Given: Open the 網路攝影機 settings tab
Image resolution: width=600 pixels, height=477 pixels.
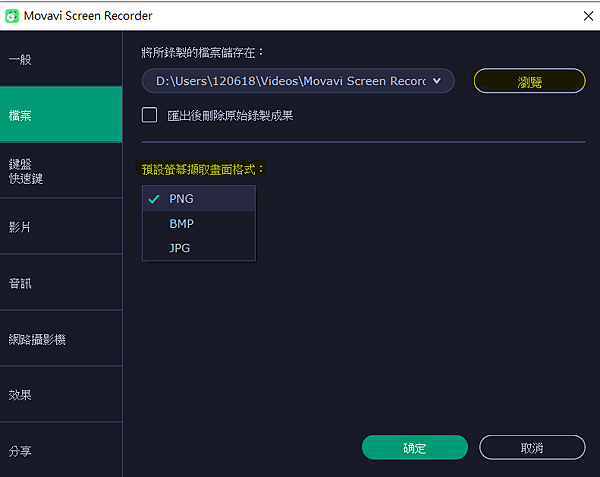Looking at the screenshot, I should (61, 339).
